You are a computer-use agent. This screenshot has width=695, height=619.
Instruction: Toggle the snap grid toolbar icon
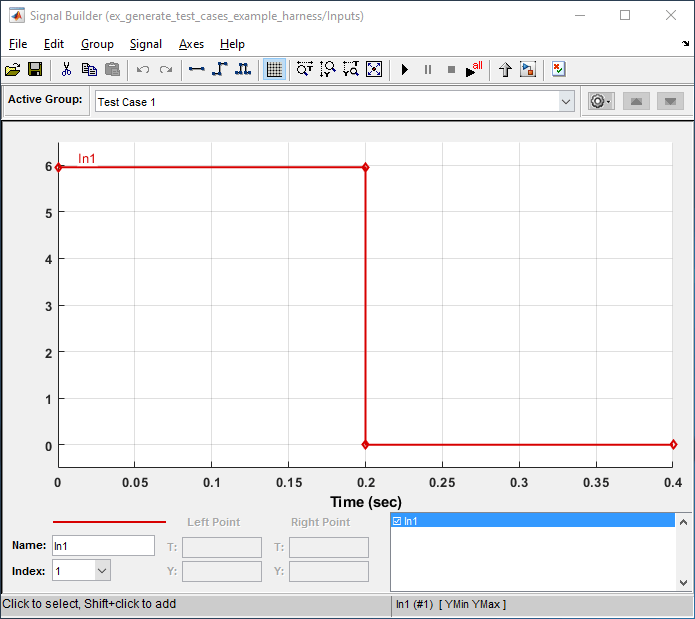(274, 70)
